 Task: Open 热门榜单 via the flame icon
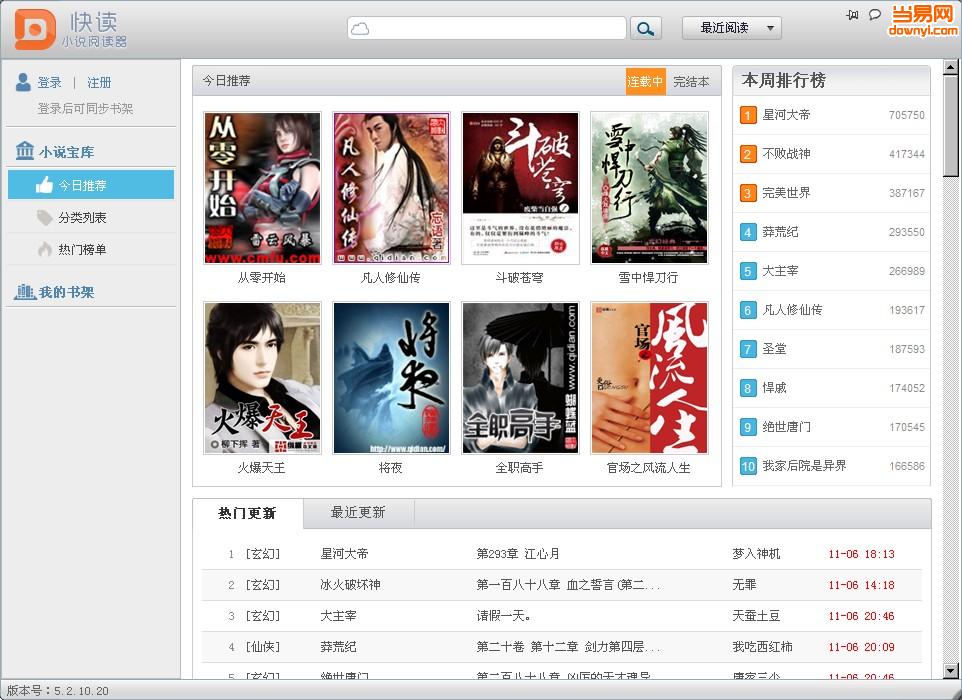(44, 250)
